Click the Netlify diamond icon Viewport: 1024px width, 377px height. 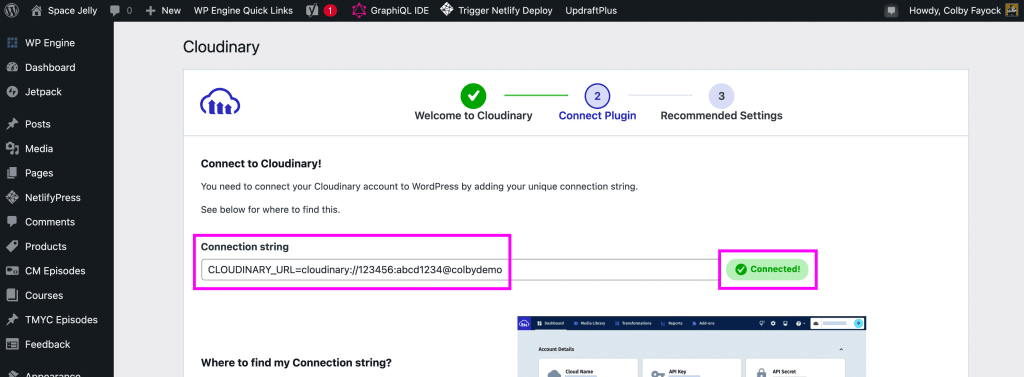[447, 10]
